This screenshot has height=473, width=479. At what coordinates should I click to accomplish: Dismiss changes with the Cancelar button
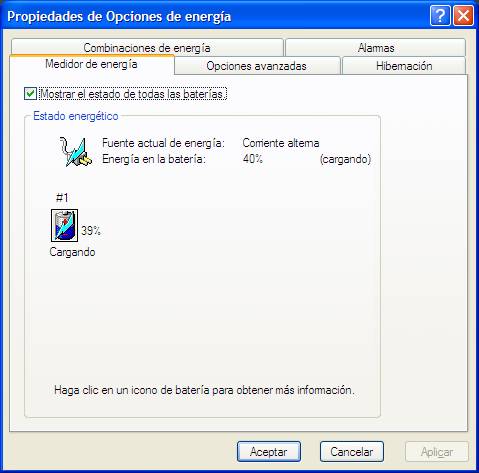352,452
